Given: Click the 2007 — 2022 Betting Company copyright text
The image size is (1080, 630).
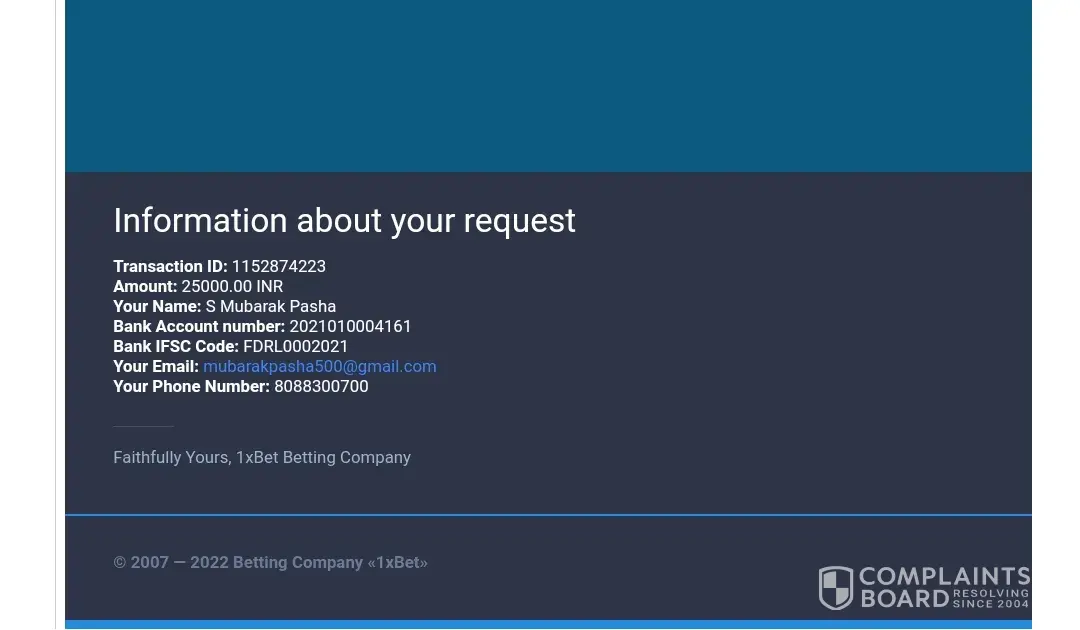Looking at the screenshot, I should pos(271,563).
